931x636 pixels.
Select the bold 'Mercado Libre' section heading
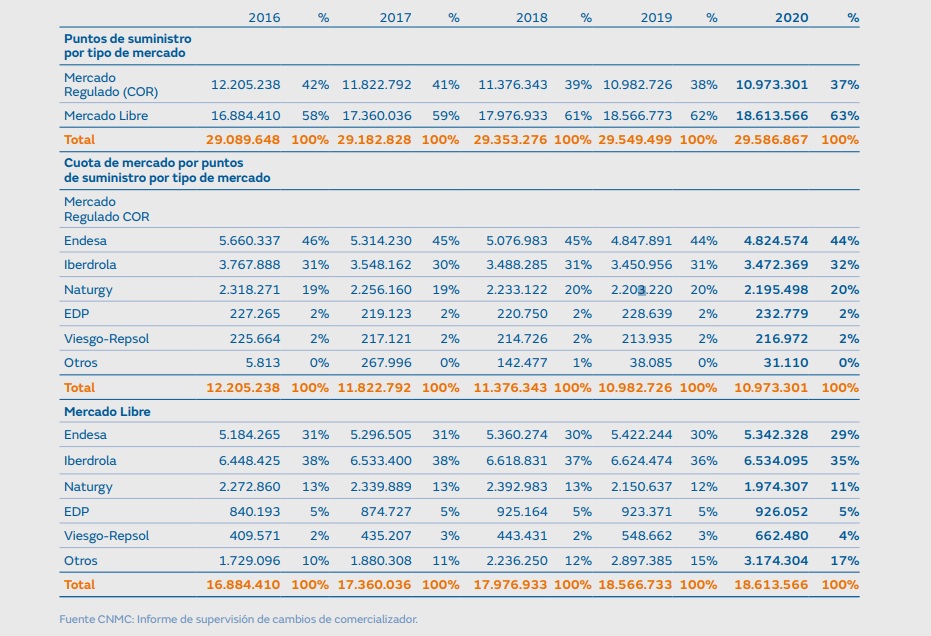pos(107,411)
